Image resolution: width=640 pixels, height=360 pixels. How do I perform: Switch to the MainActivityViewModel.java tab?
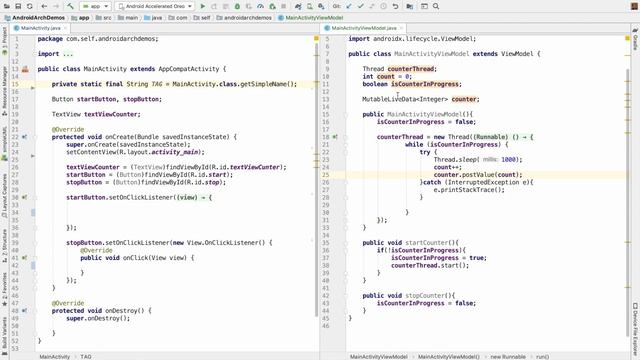[364, 28]
